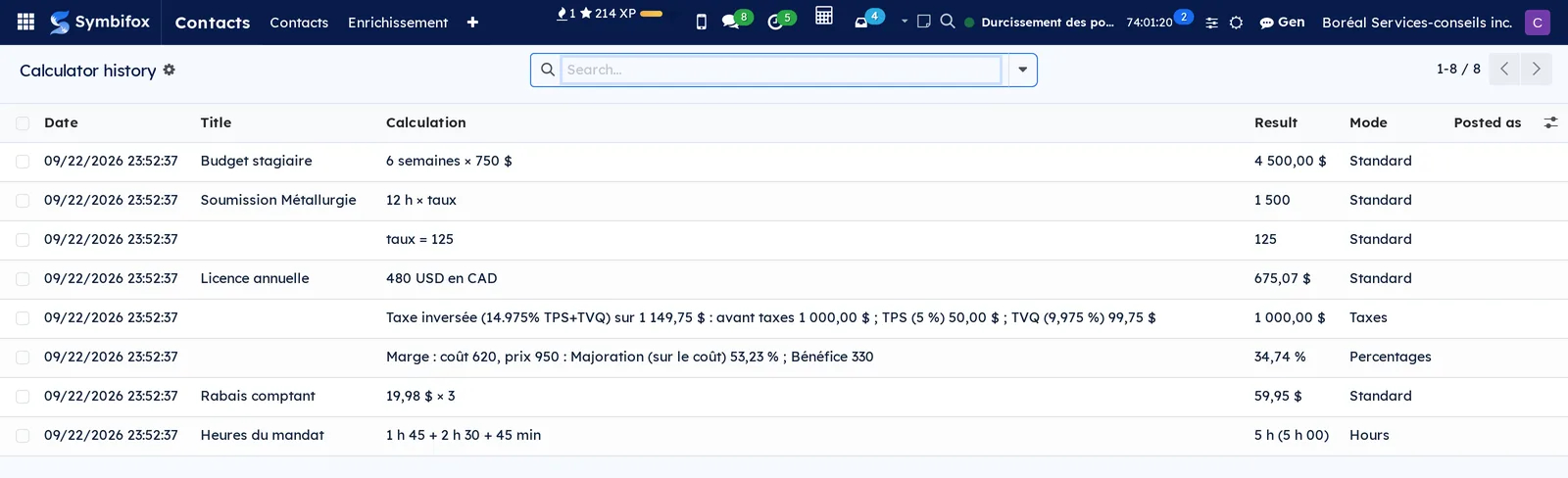The width and height of the screenshot is (1568, 478).
Task: Toggle the search options dropdown arrow
Action: tap(1022, 70)
